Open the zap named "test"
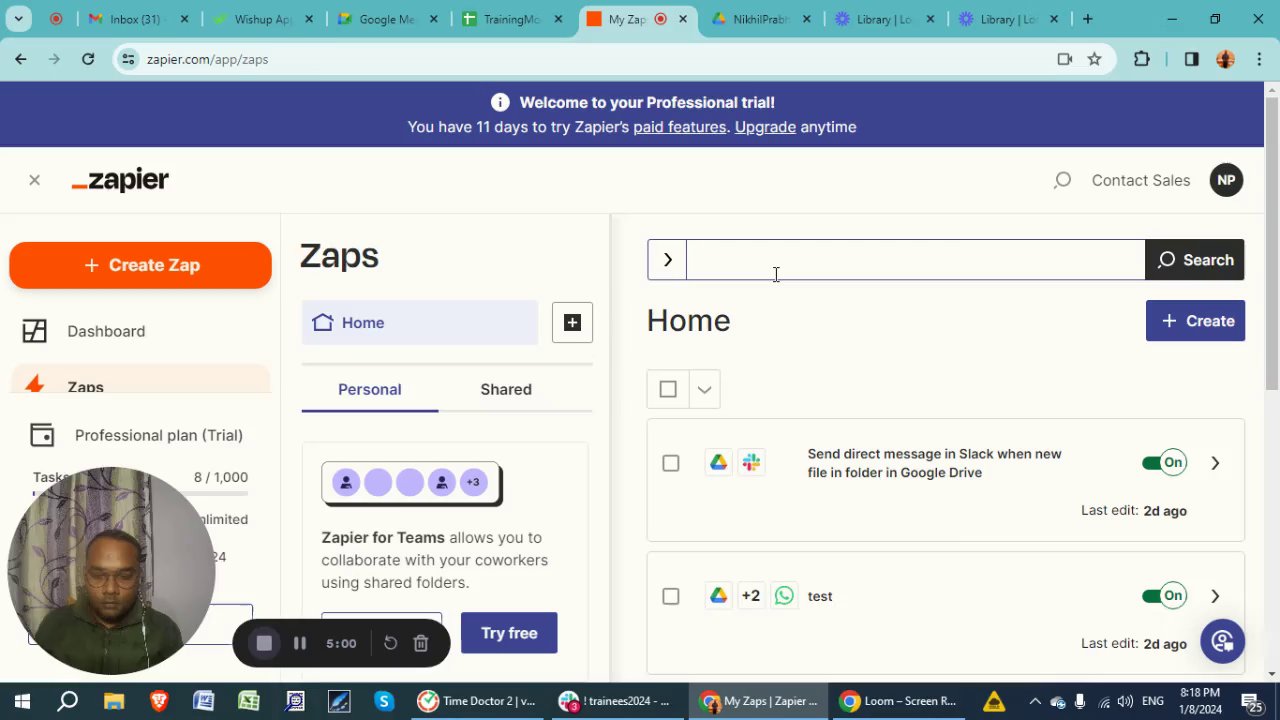 point(820,596)
